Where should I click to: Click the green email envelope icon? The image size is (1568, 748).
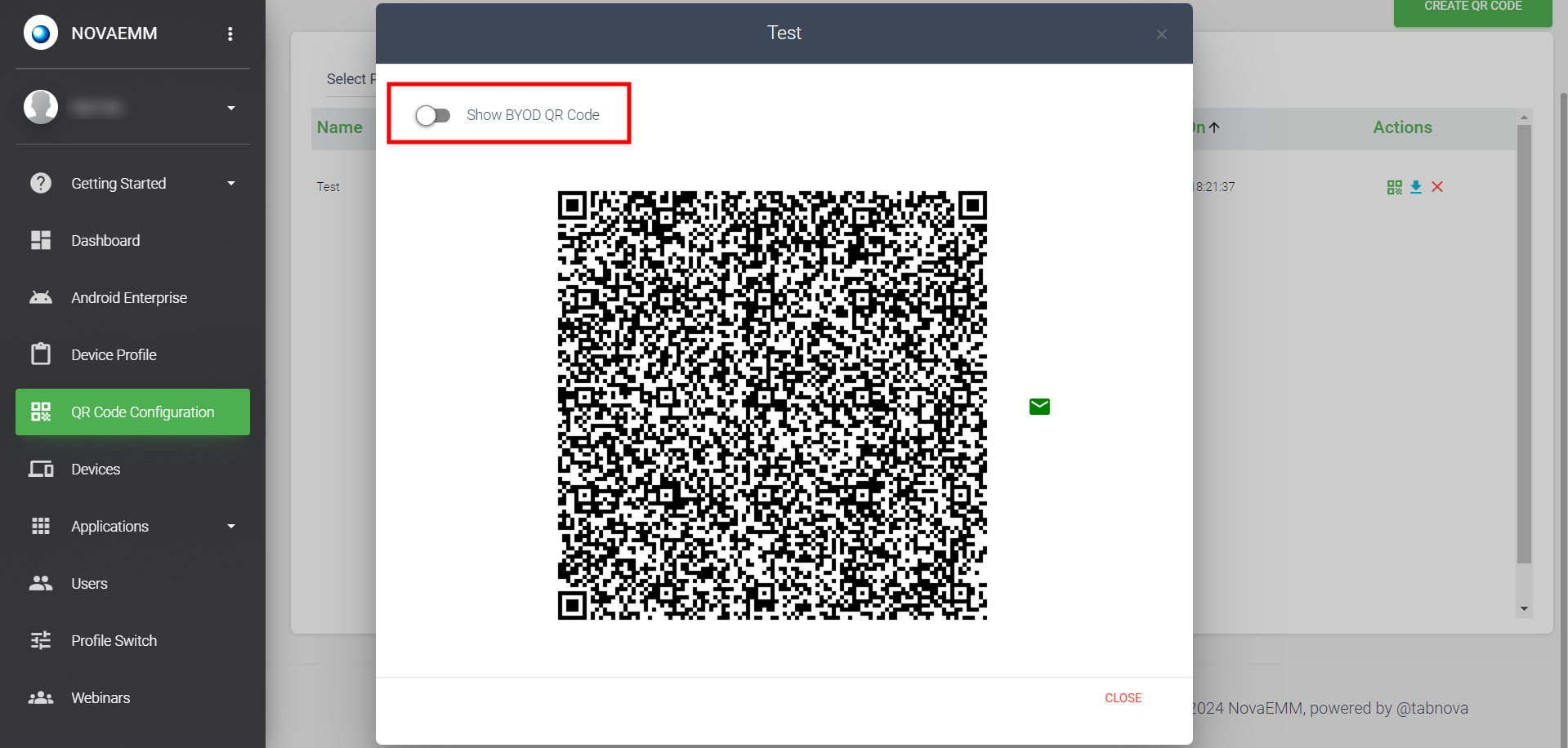tap(1039, 407)
